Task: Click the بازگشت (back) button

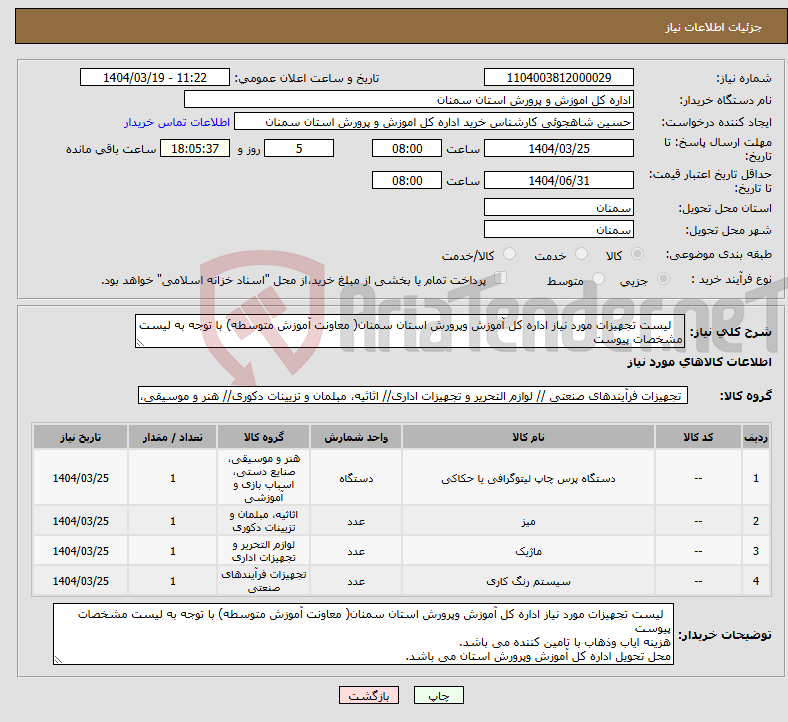Action: (368, 695)
